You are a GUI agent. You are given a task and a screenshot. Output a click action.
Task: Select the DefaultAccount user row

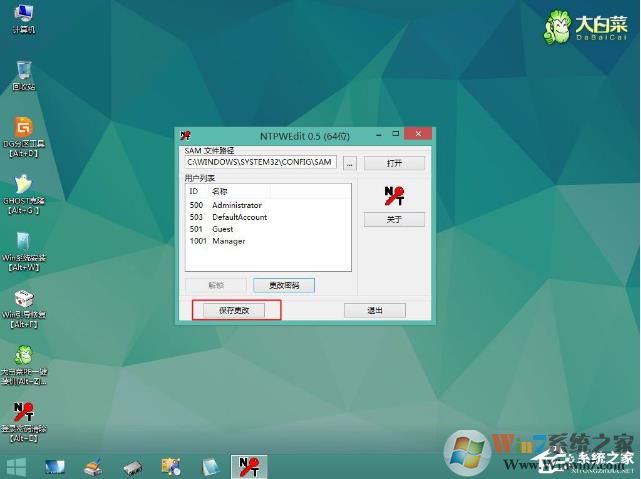coord(268,217)
